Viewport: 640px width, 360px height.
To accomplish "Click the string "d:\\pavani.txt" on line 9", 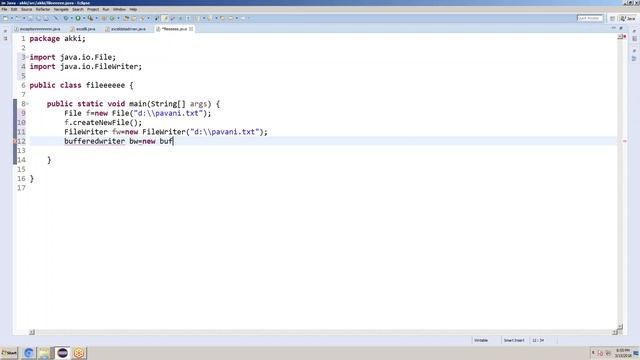I will [x=168, y=113].
